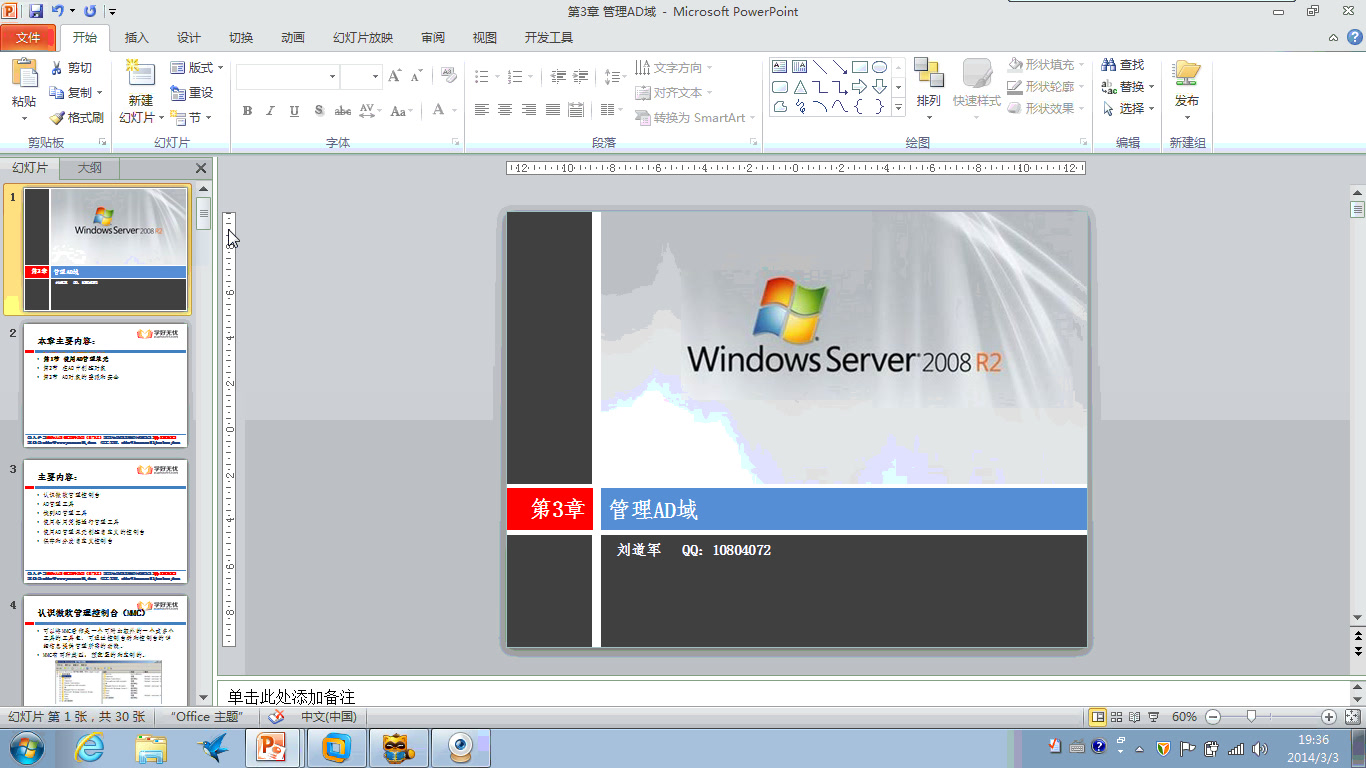This screenshot has height=768, width=1366.
Task: Open the Layout (版式) dropdown
Action: point(197,68)
